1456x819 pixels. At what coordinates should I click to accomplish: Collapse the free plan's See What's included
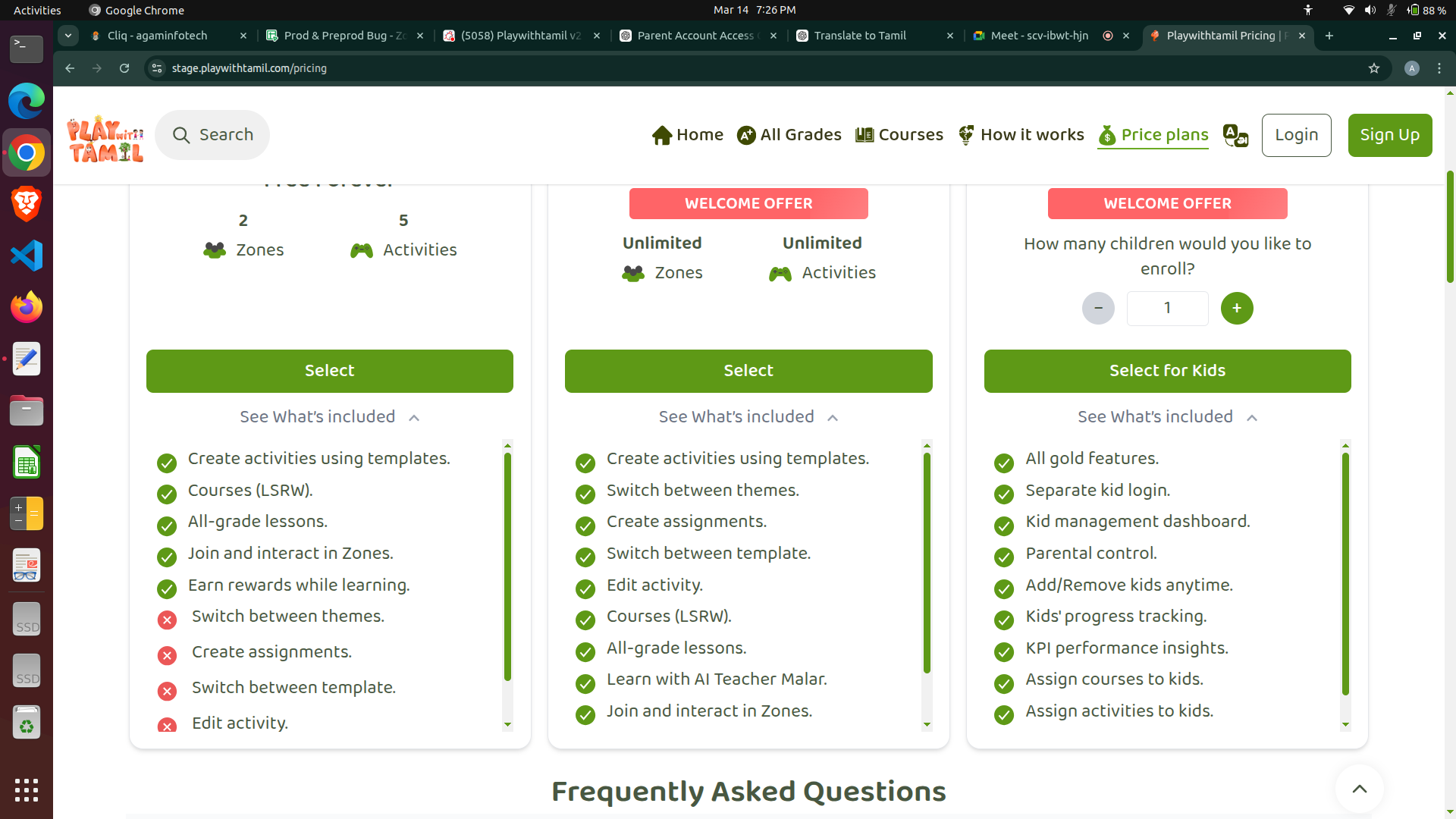(x=329, y=417)
